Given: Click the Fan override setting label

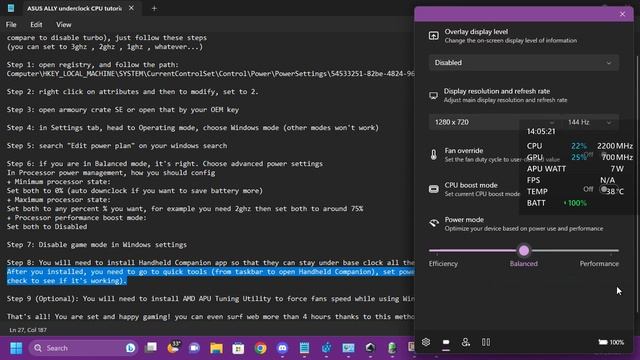Looking at the screenshot, I should tap(464, 151).
